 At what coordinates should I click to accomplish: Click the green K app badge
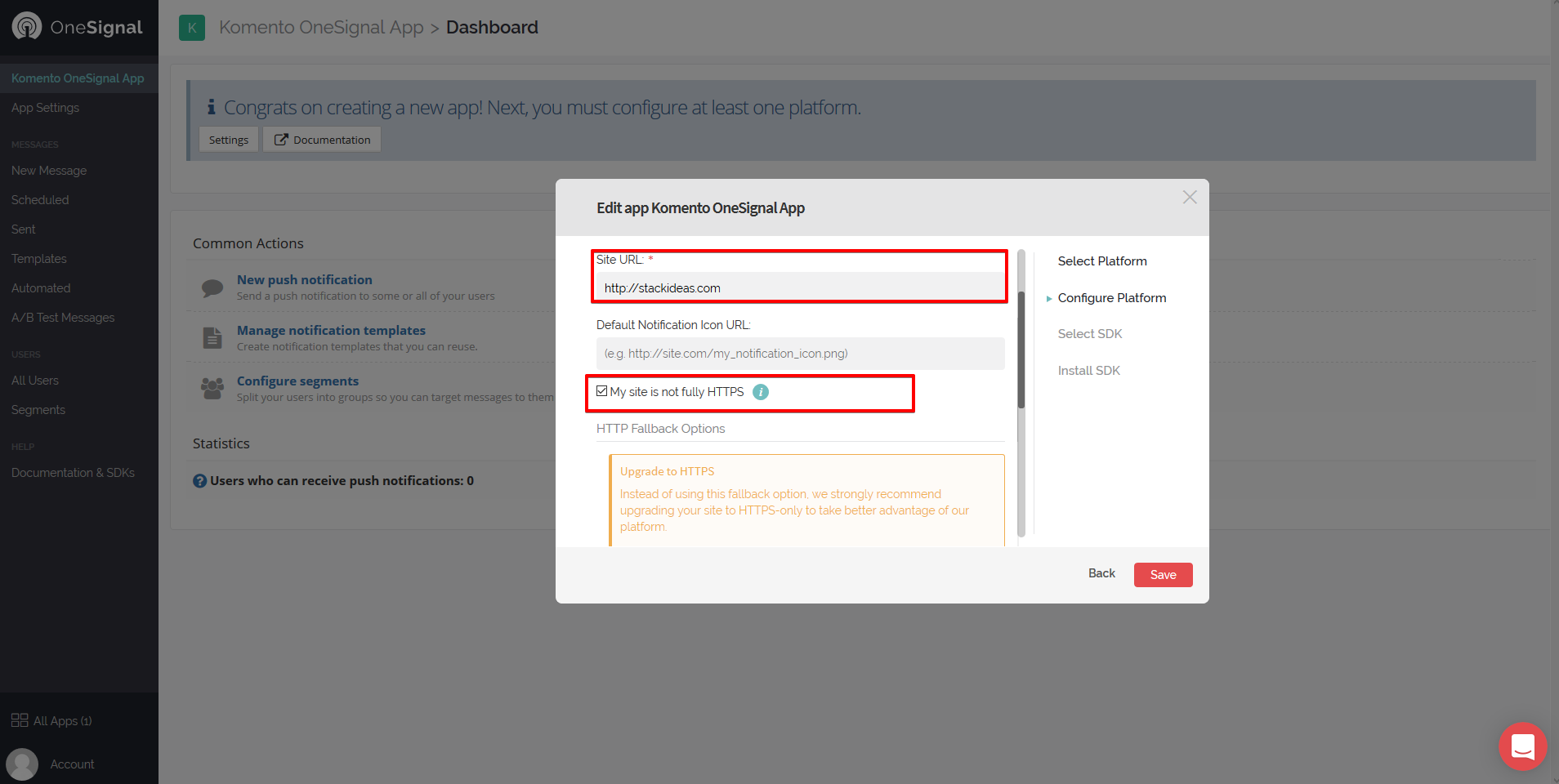tap(192, 28)
